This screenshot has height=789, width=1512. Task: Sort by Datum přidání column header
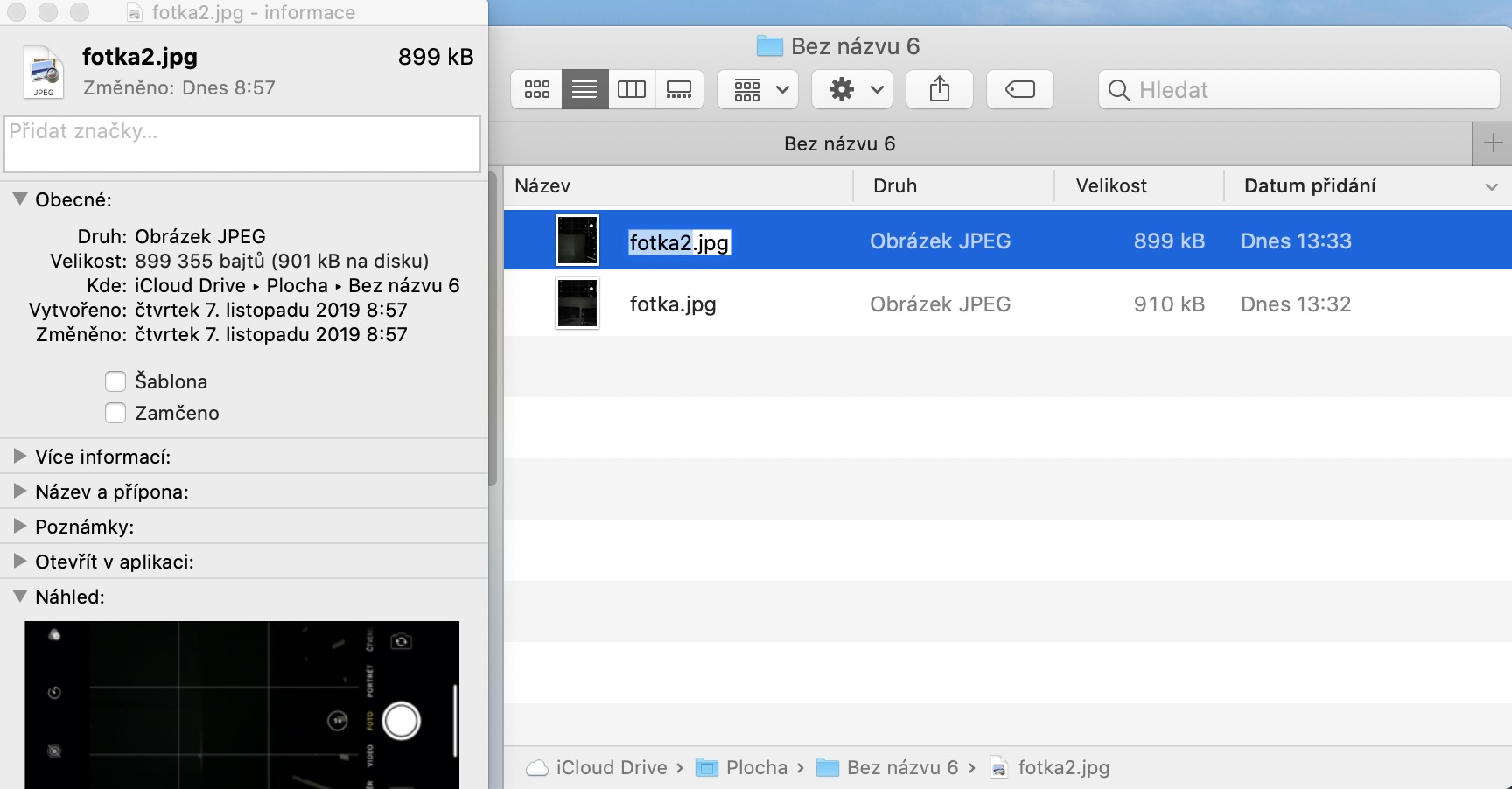point(1310,185)
